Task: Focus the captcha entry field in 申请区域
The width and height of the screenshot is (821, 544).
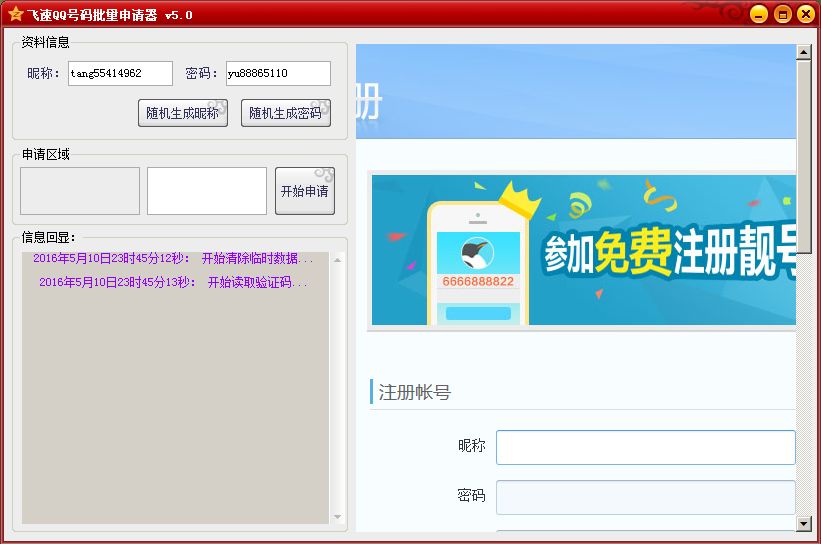Action: [207, 191]
